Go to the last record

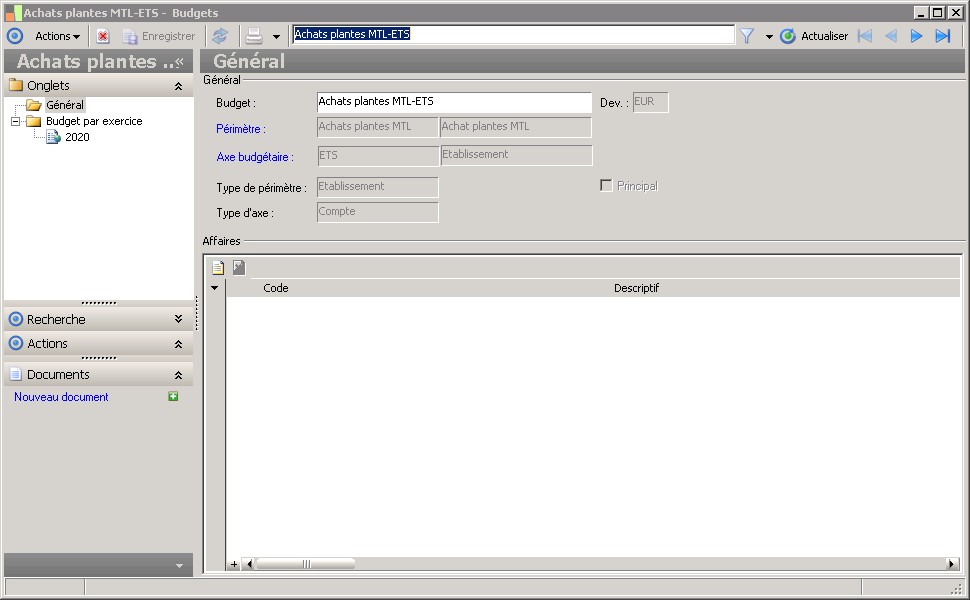point(942,36)
